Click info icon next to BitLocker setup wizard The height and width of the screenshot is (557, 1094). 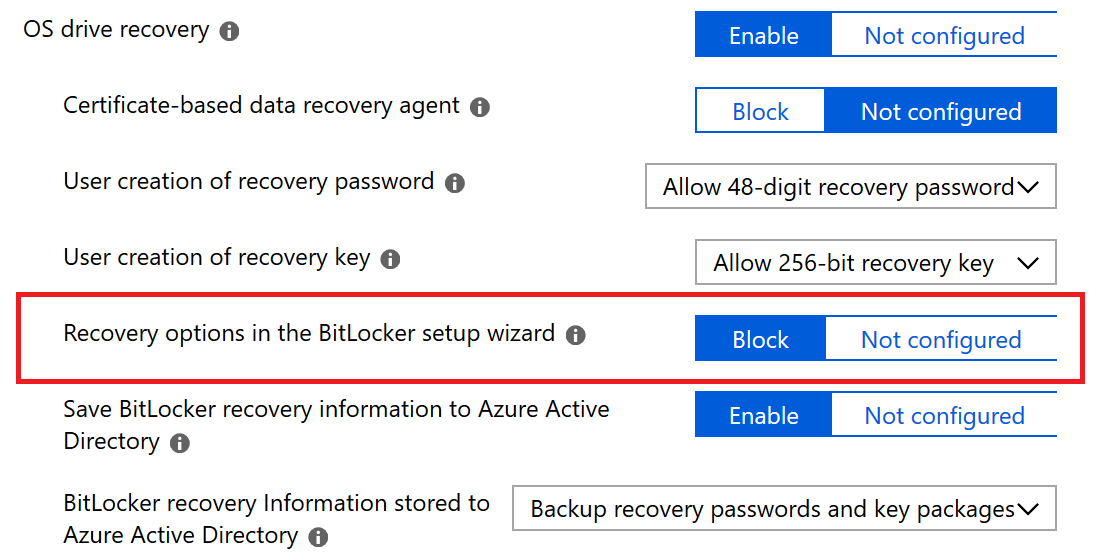point(575,336)
